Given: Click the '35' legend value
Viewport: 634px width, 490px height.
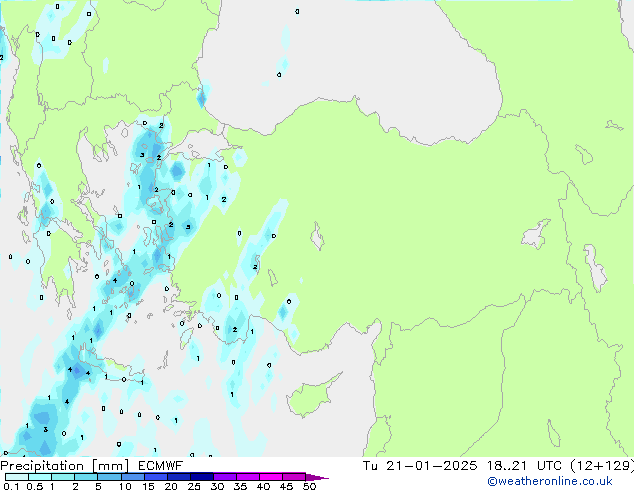Looking at the screenshot, I should click(240, 486).
